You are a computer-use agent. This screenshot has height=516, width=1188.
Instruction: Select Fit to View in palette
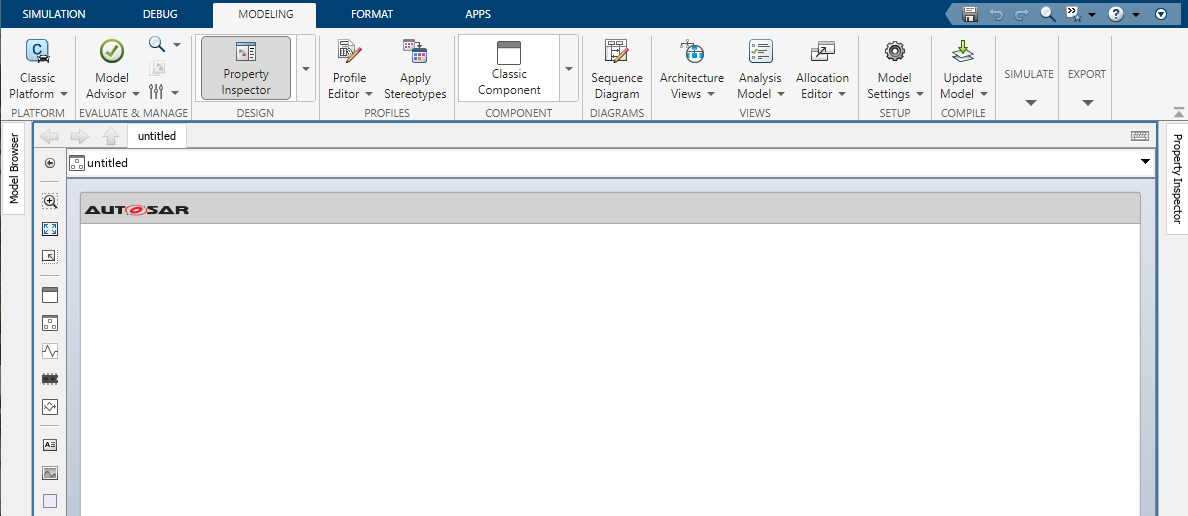(50, 229)
